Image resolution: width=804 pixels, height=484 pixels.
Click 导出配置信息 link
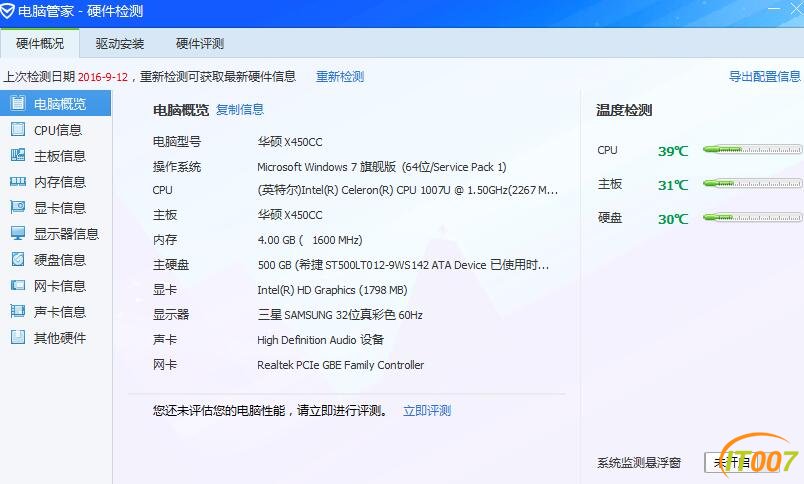click(765, 76)
